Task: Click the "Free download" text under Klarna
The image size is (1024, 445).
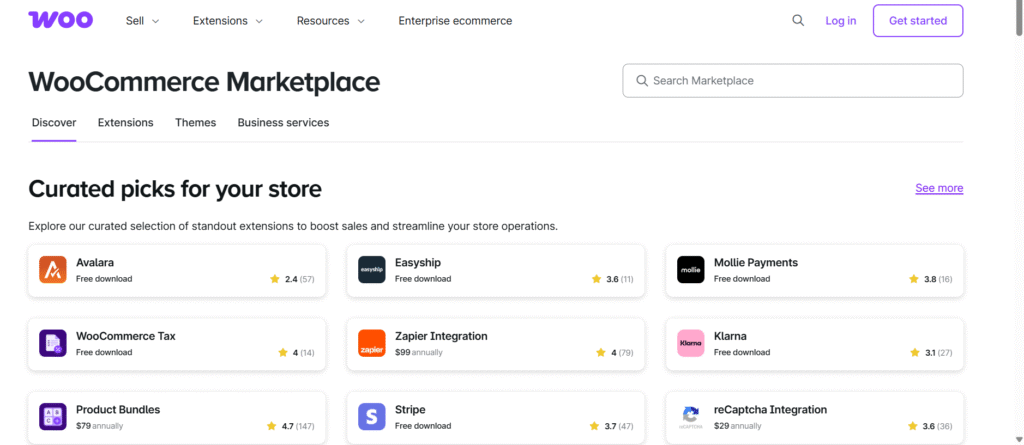Action: (742, 352)
